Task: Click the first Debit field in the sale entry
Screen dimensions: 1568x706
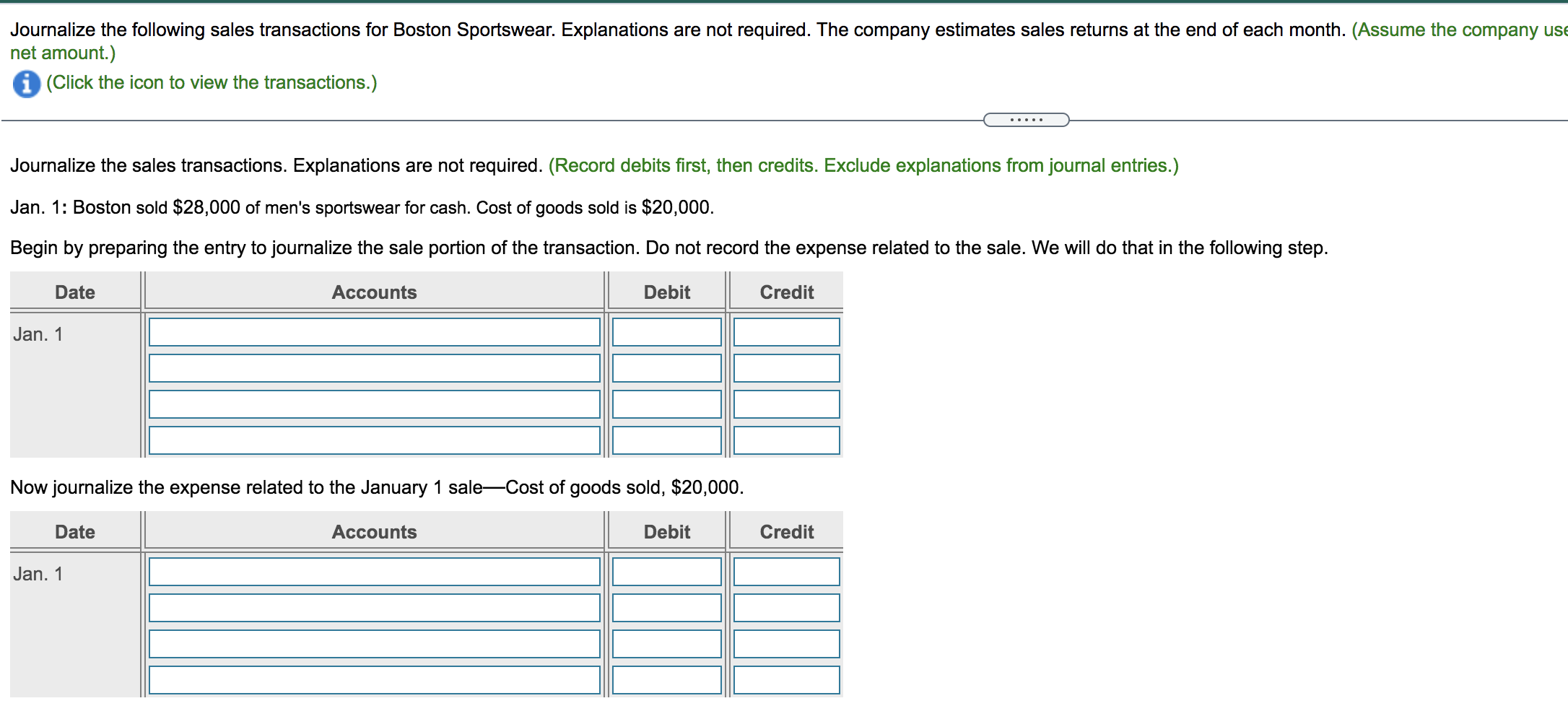Action: point(666,331)
